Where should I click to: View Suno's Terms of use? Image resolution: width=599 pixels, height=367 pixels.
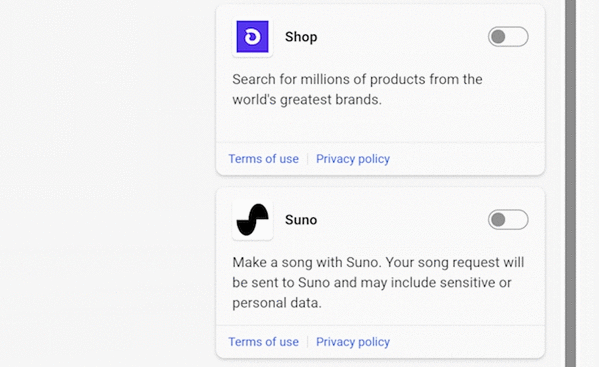tap(264, 341)
